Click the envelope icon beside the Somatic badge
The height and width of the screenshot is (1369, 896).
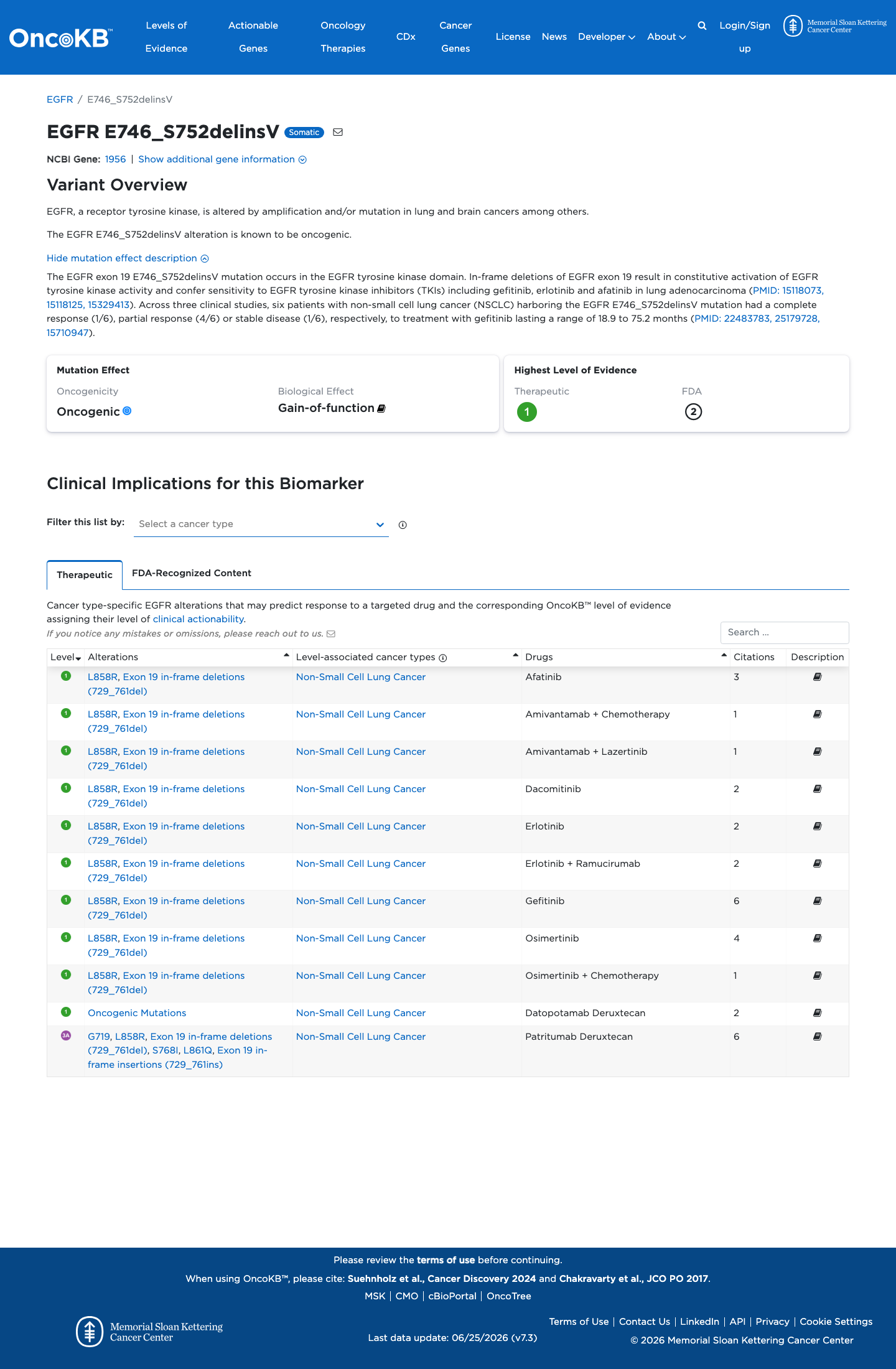tap(338, 132)
